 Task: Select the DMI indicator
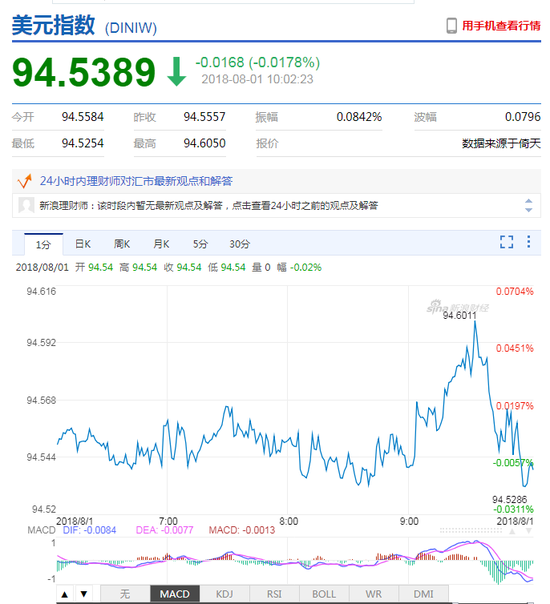pyautogui.click(x=423, y=594)
